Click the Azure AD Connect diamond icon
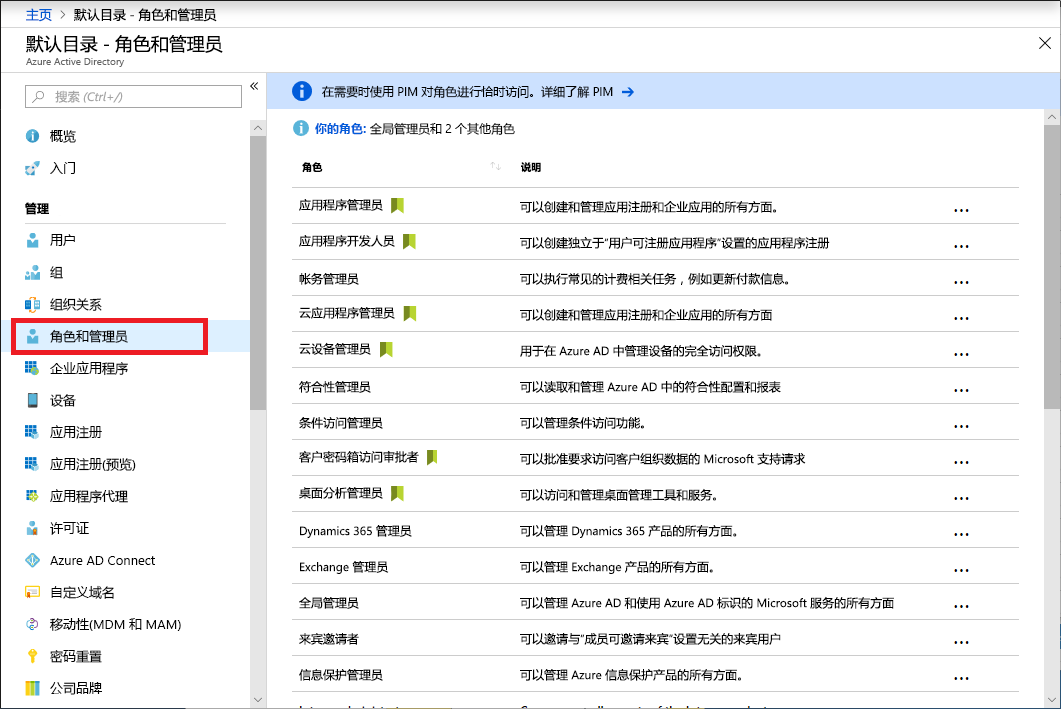 [32, 560]
